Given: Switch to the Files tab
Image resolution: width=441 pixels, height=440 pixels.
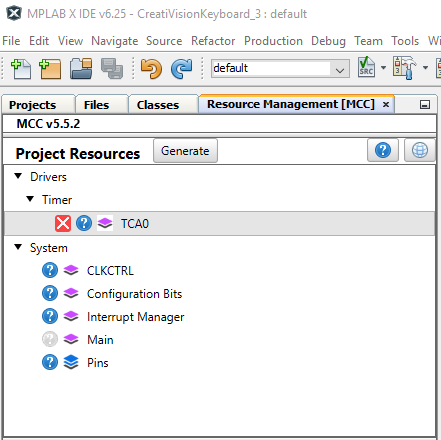Looking at the screenshot, I should (96, 105).
